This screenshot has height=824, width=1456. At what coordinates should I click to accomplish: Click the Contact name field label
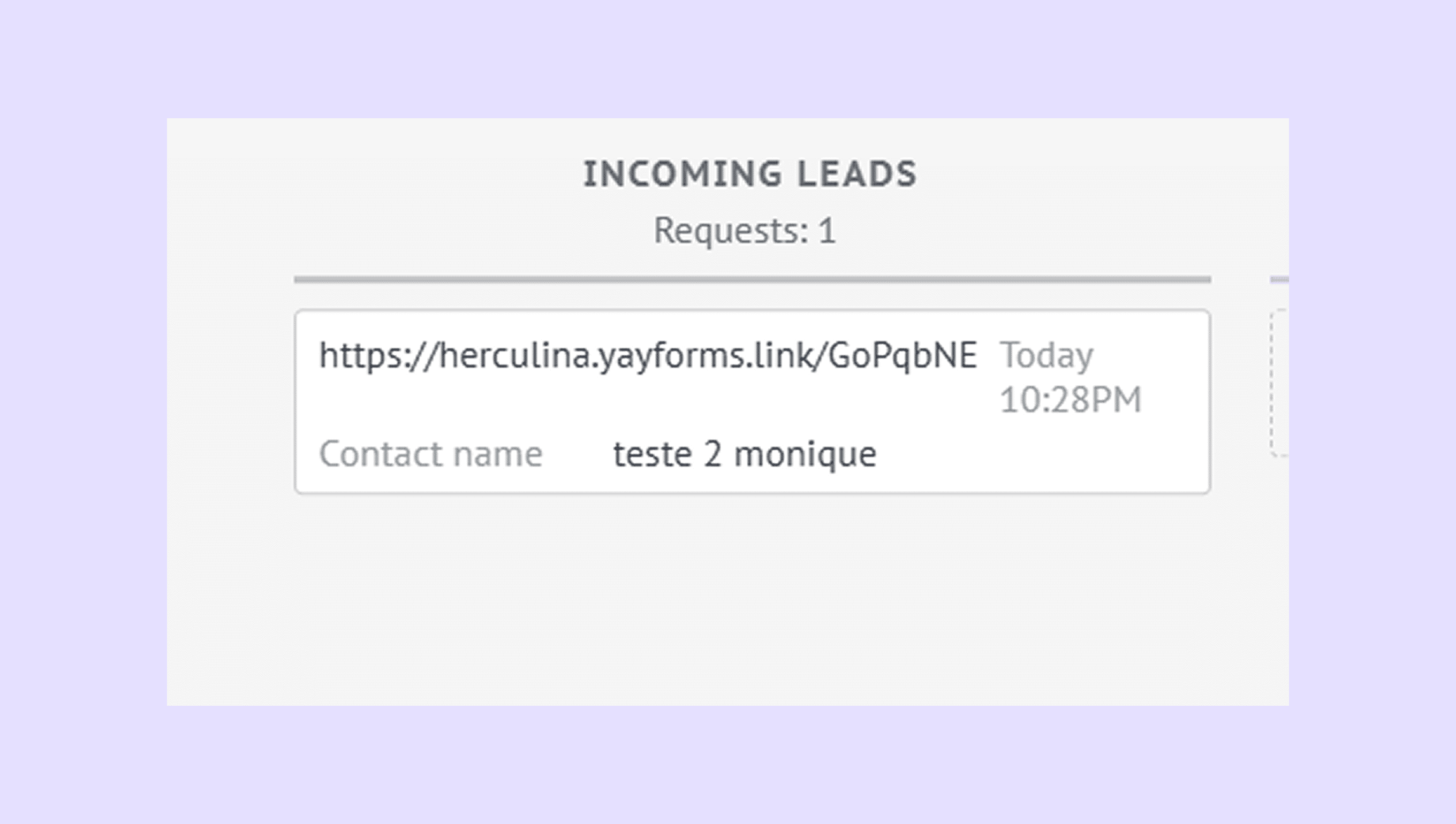[x=431, y=454]
